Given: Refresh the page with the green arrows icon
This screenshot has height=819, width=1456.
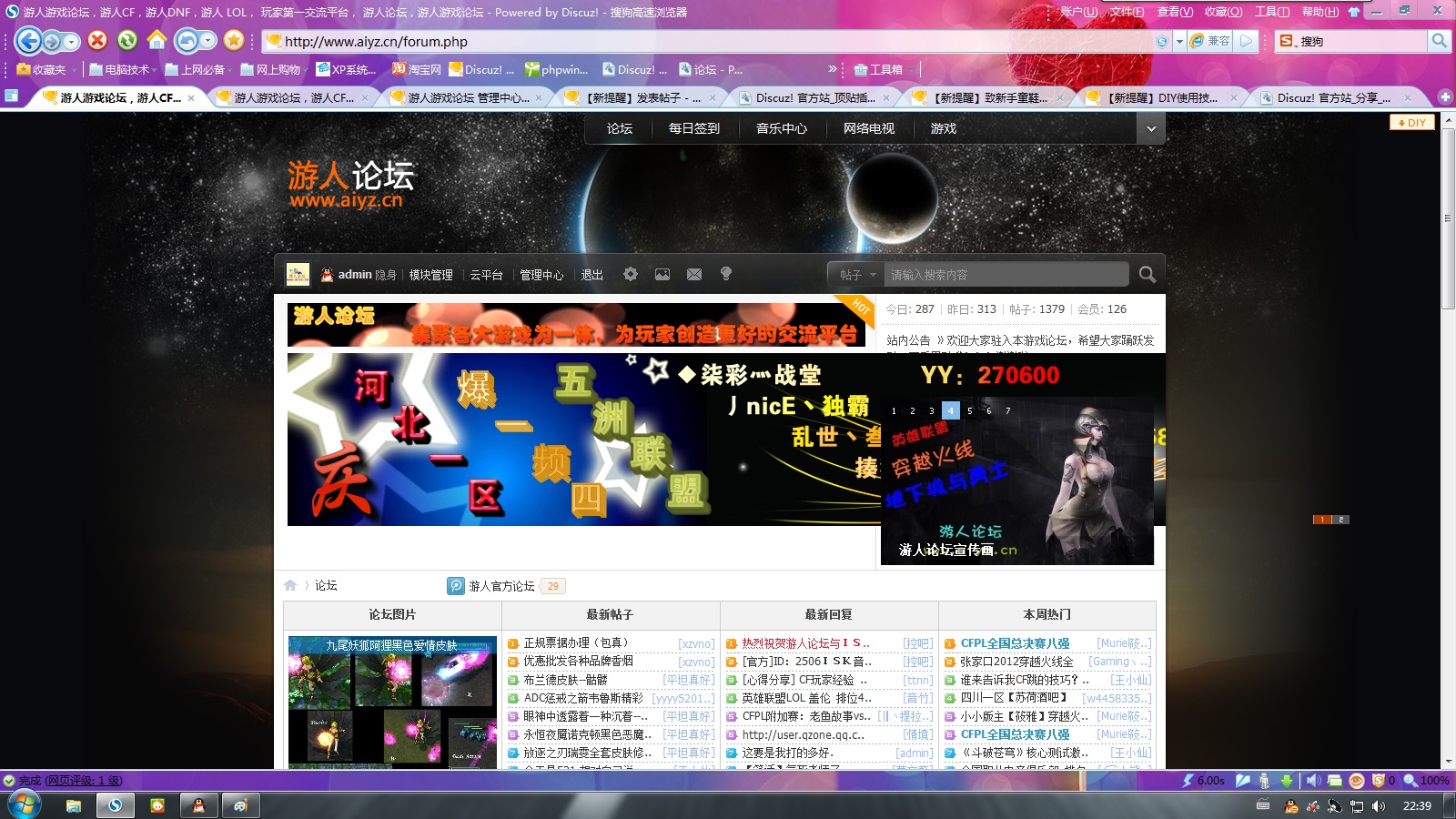Looking at the screenshot, I should tap(126, 40).
